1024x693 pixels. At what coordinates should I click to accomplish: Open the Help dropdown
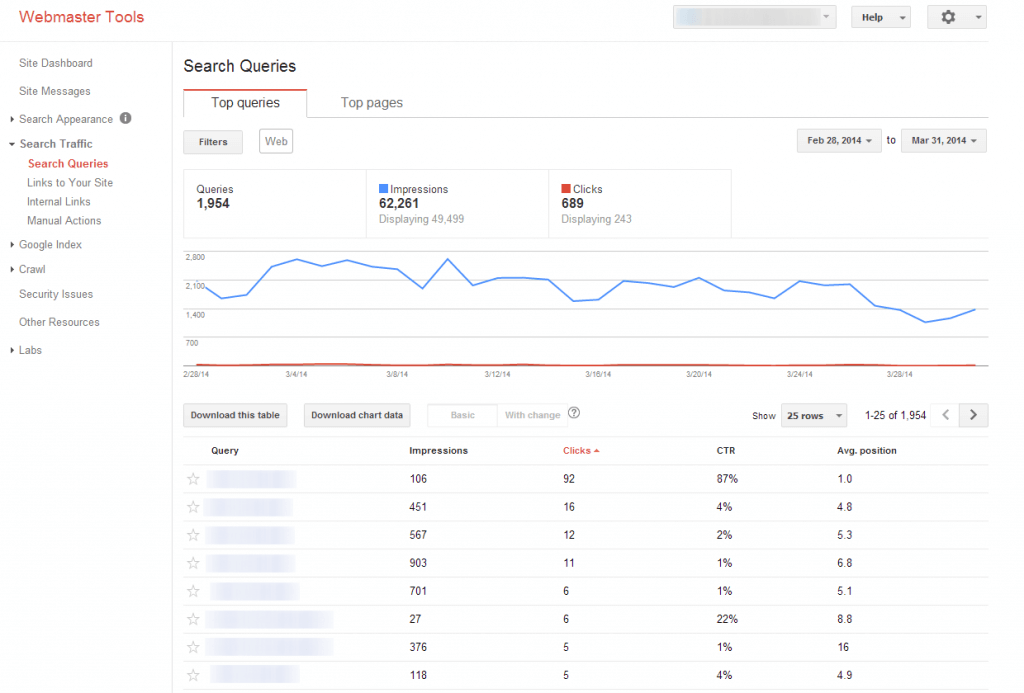(880, 18)
